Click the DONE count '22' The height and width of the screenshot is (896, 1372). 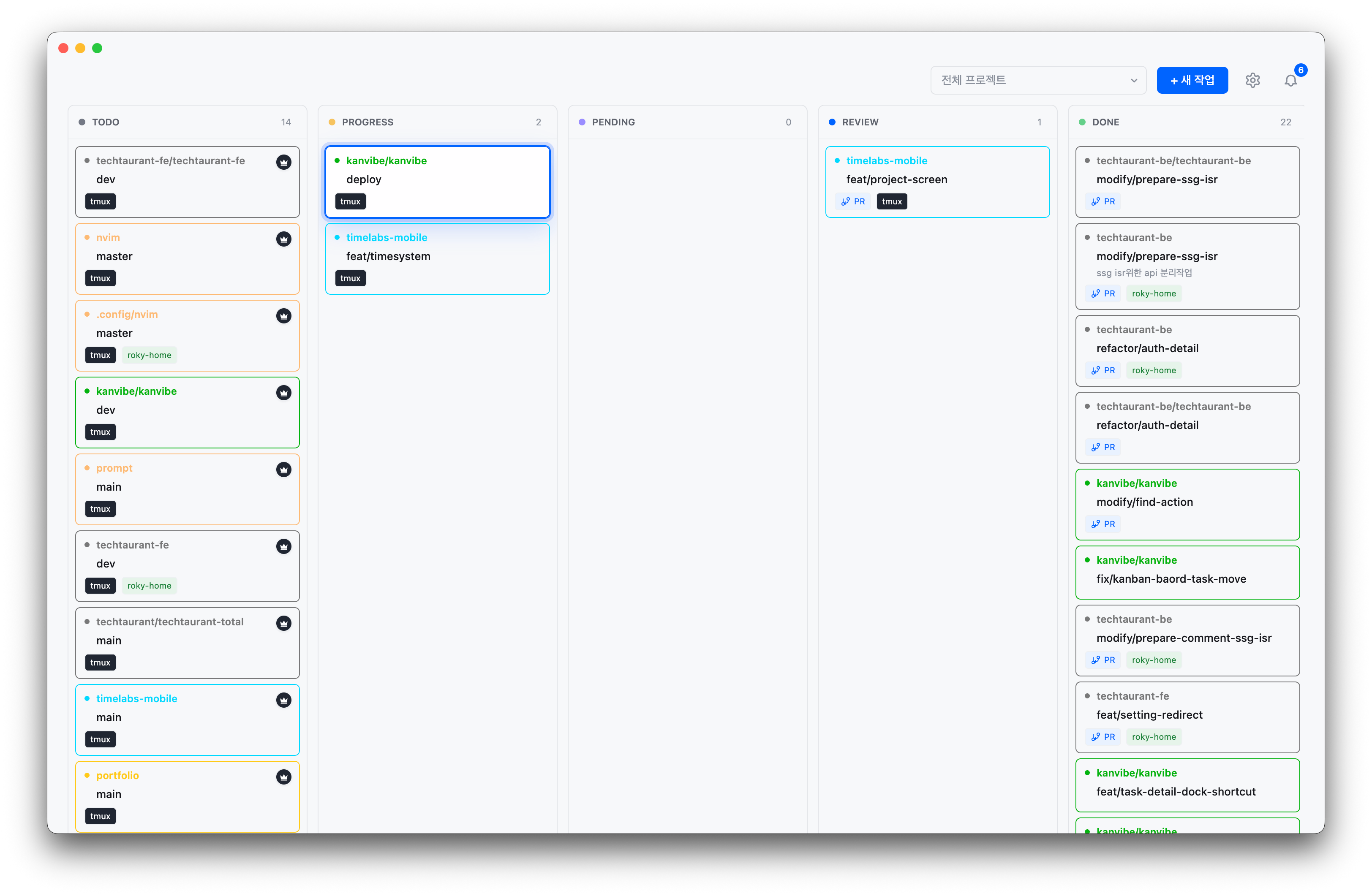[1285, 122]
